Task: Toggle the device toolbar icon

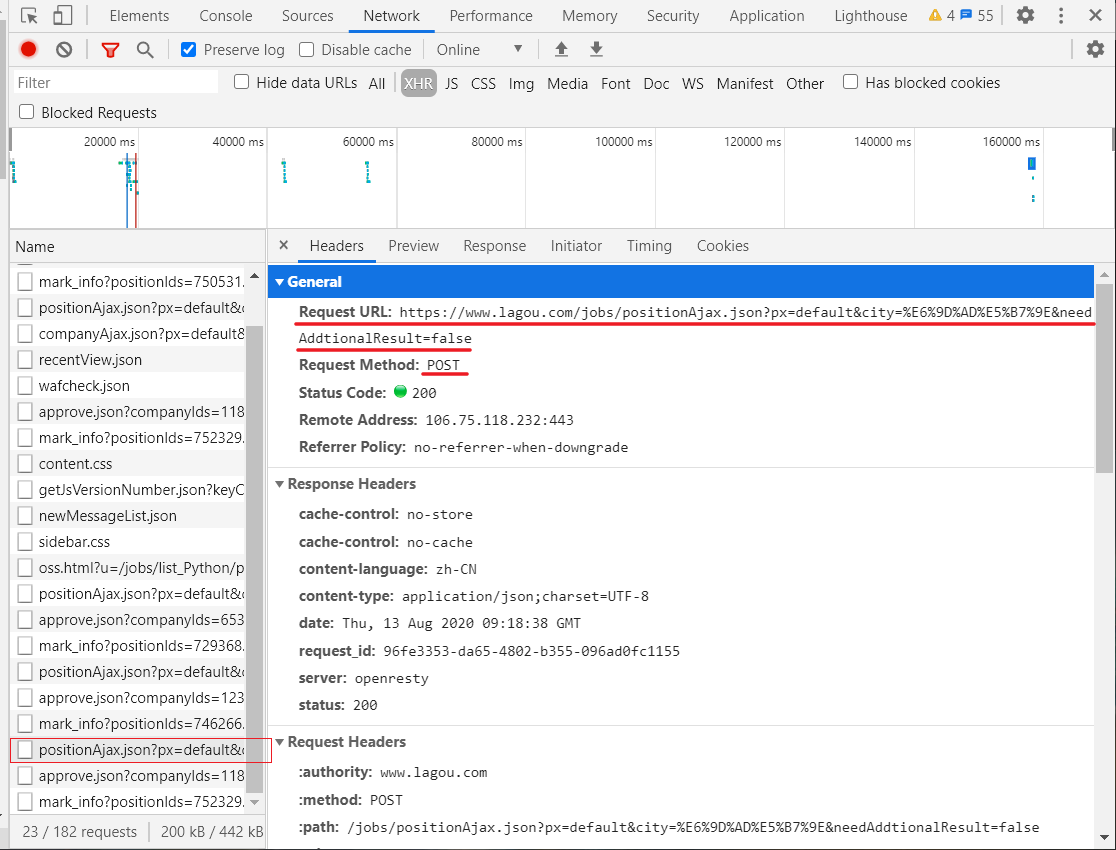Action: tap(62, 16)
